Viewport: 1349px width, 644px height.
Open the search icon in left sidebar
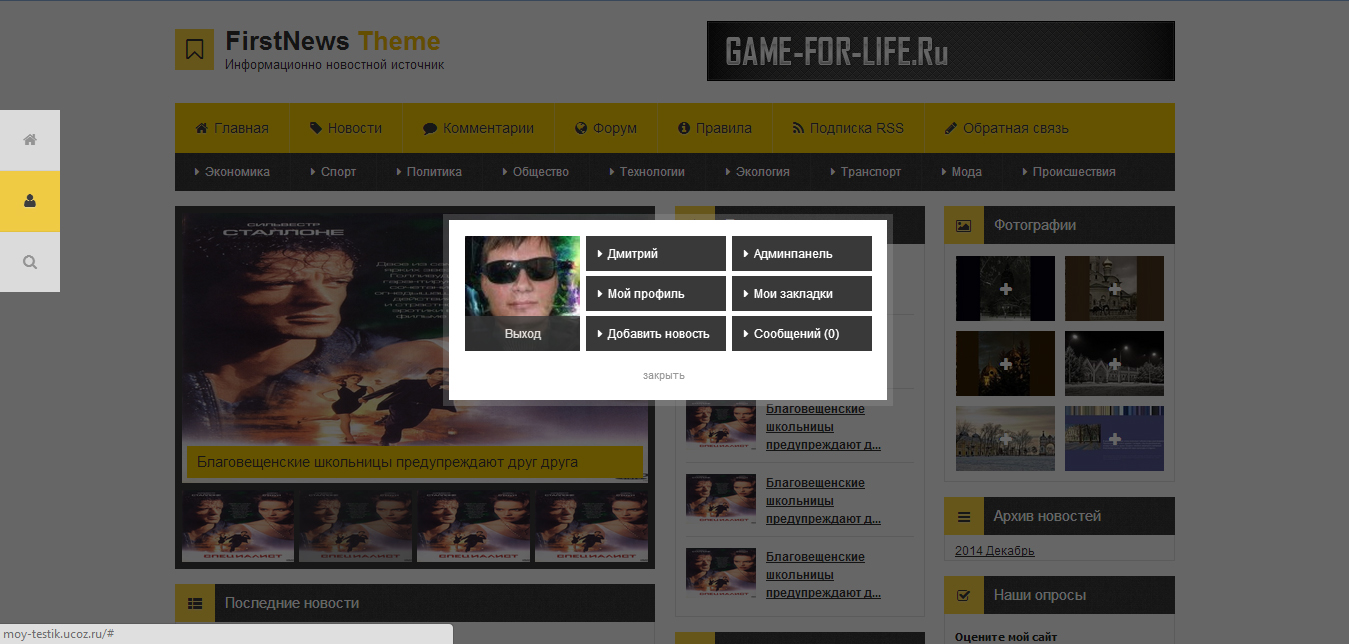tap(30, 262)
